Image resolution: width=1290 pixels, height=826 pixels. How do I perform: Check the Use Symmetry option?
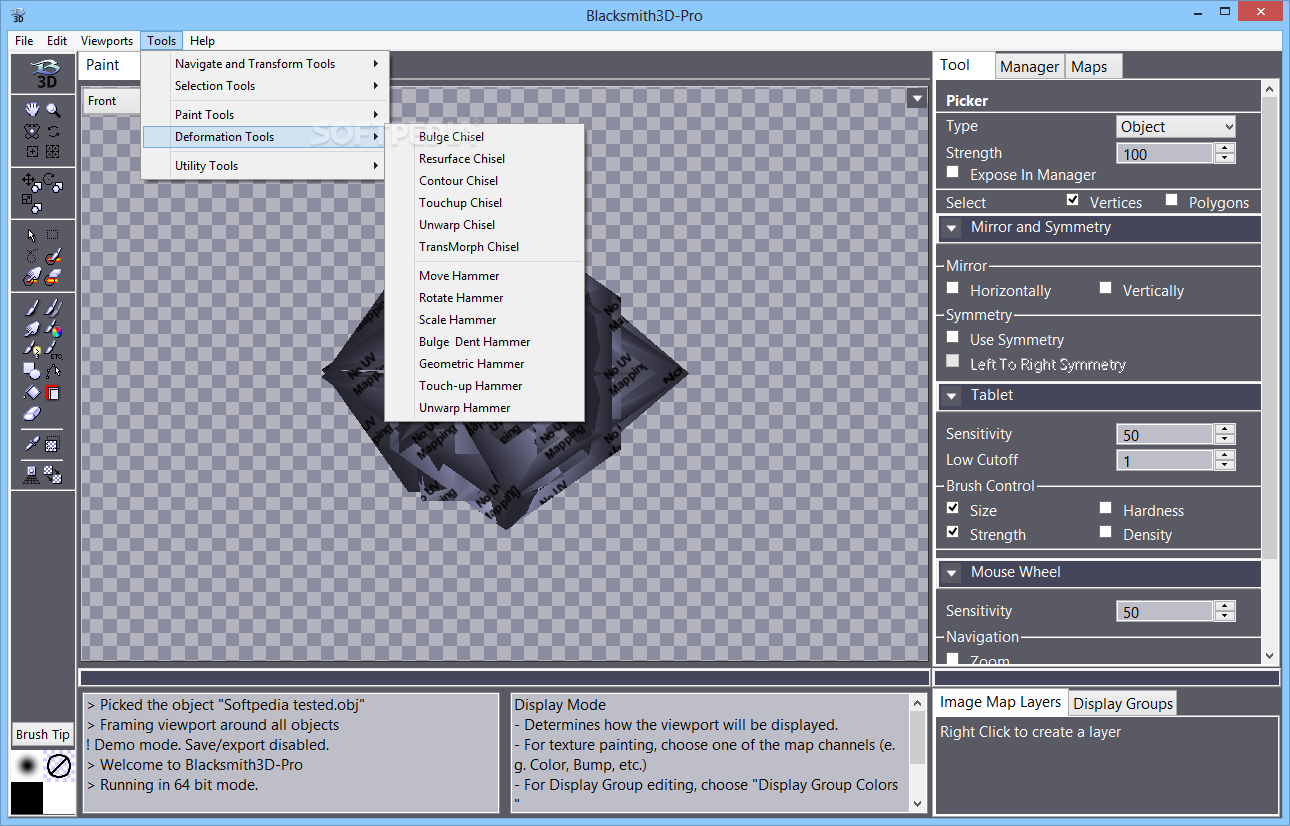tap(953, 337)
